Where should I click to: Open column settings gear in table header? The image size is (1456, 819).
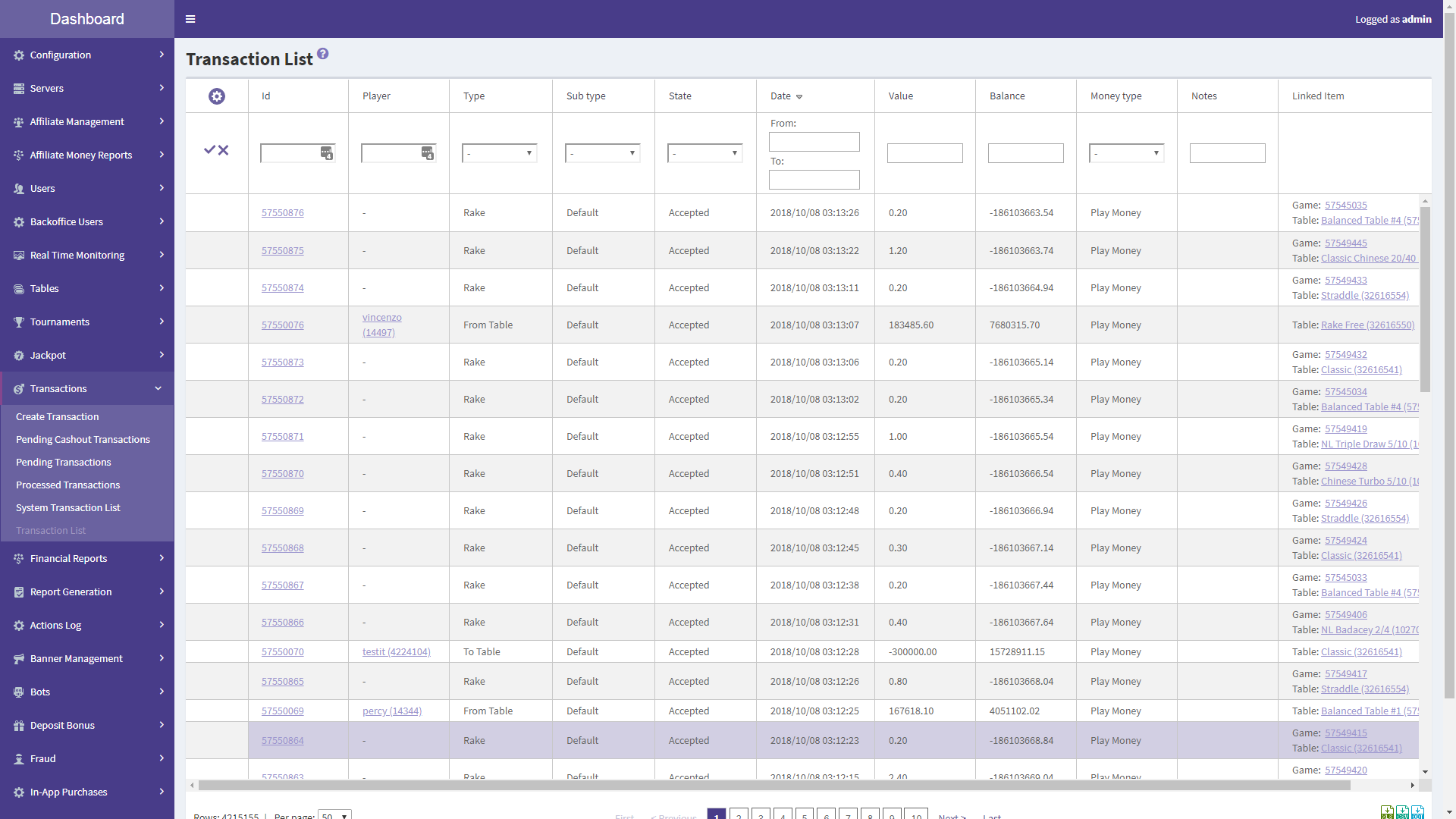tap(217, 96)
